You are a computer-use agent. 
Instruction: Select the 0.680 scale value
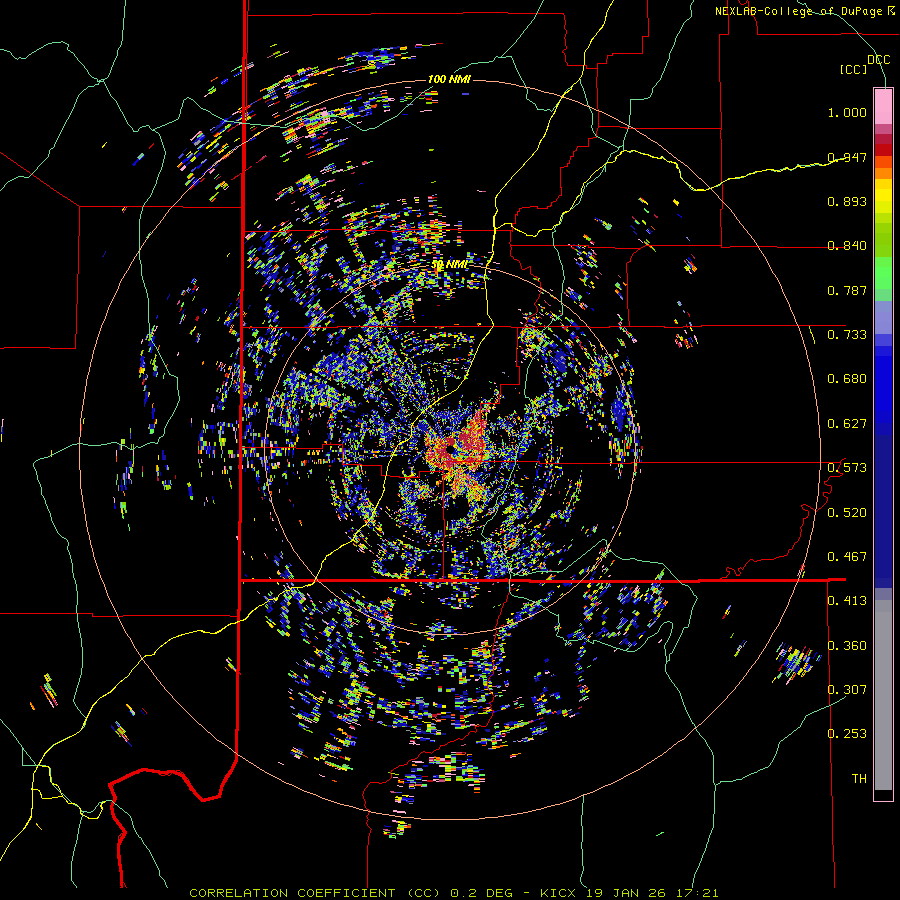coord(847,379)
